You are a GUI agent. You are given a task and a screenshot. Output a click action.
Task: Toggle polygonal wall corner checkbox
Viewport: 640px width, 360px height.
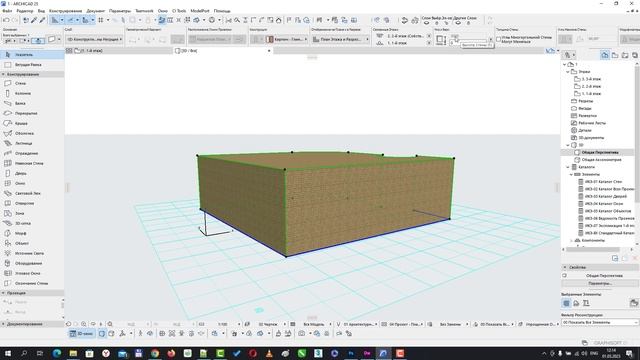pos(498,39)
